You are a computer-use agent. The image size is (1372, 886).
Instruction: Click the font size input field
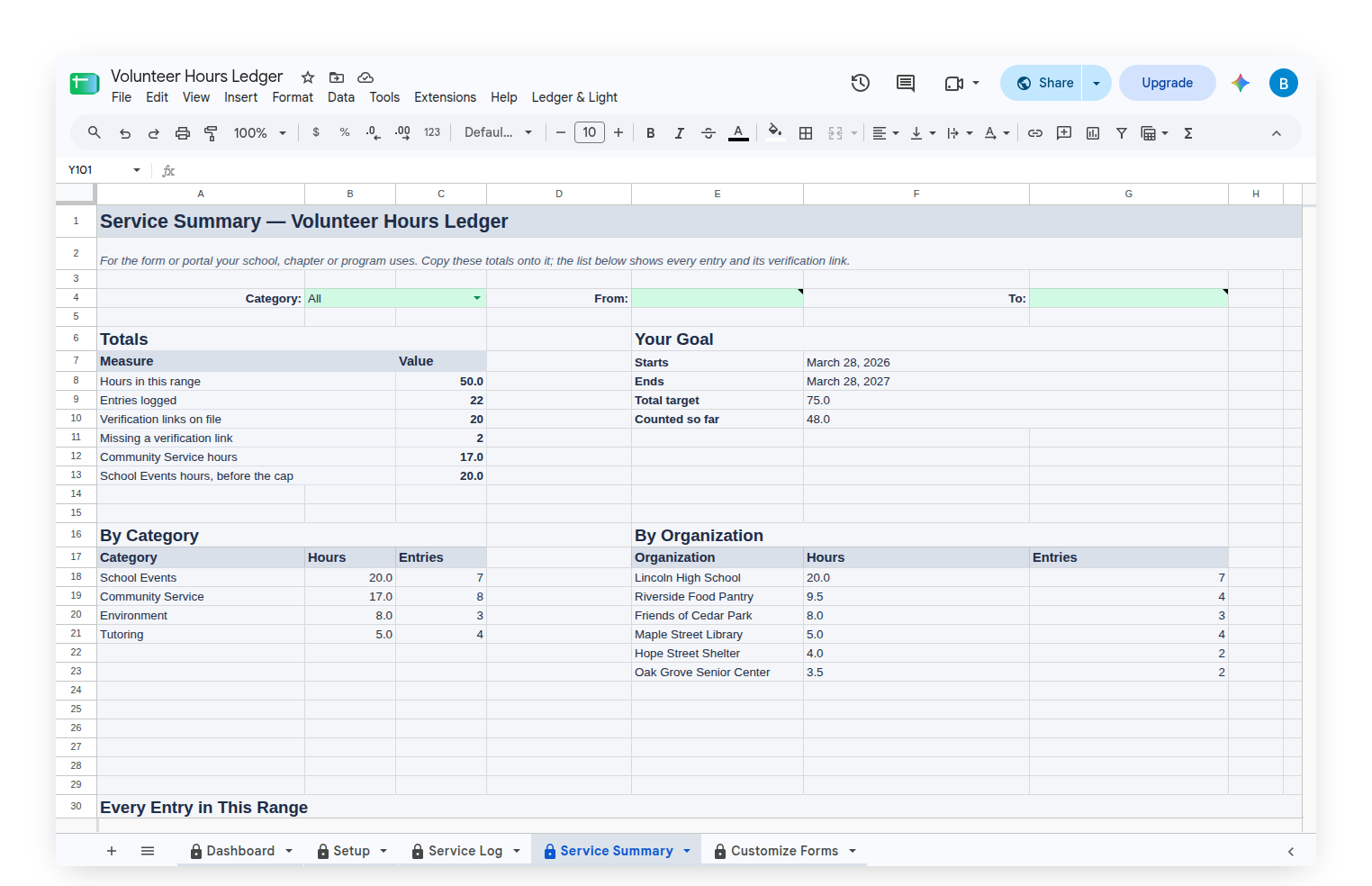point(590,132)
